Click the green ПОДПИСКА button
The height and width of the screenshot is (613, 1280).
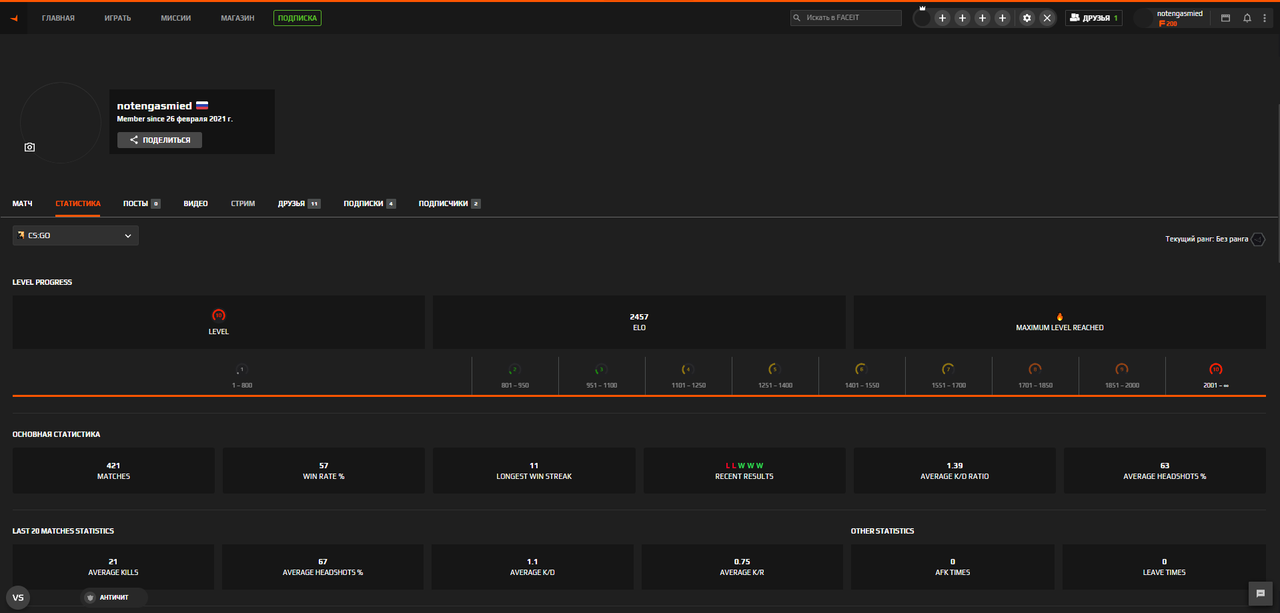click(297, 18)
